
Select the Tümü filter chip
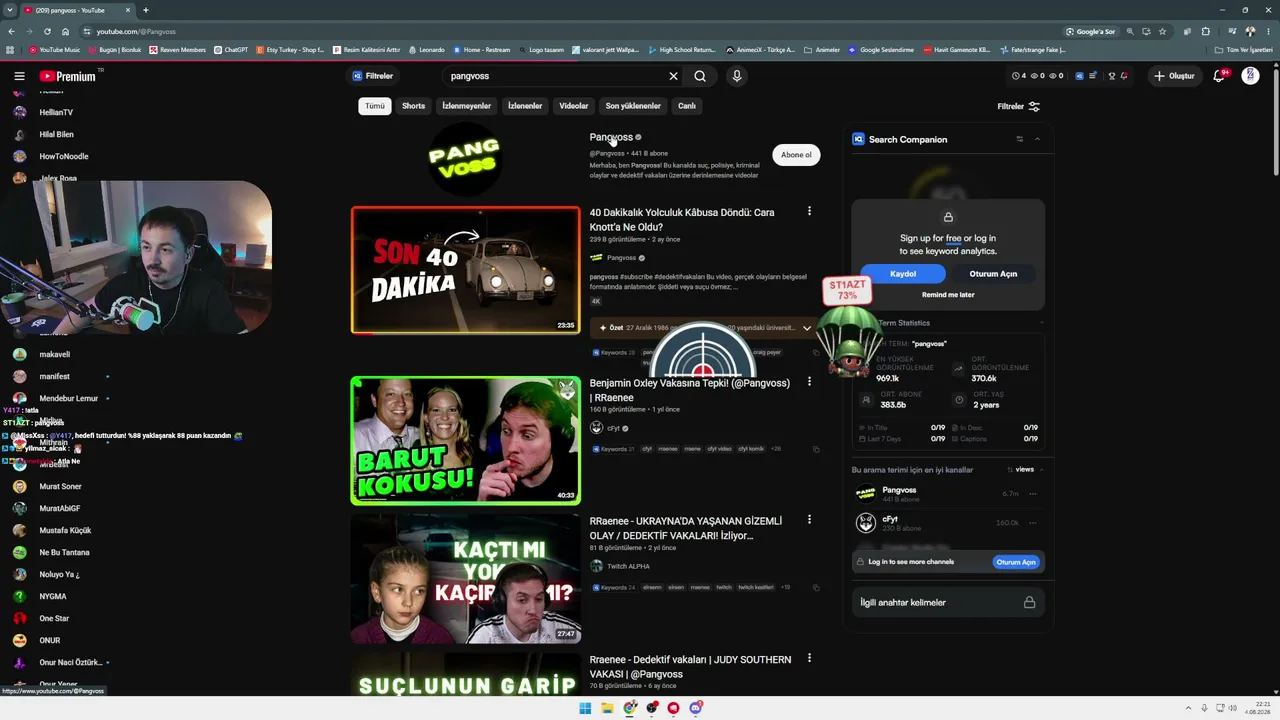375,106
